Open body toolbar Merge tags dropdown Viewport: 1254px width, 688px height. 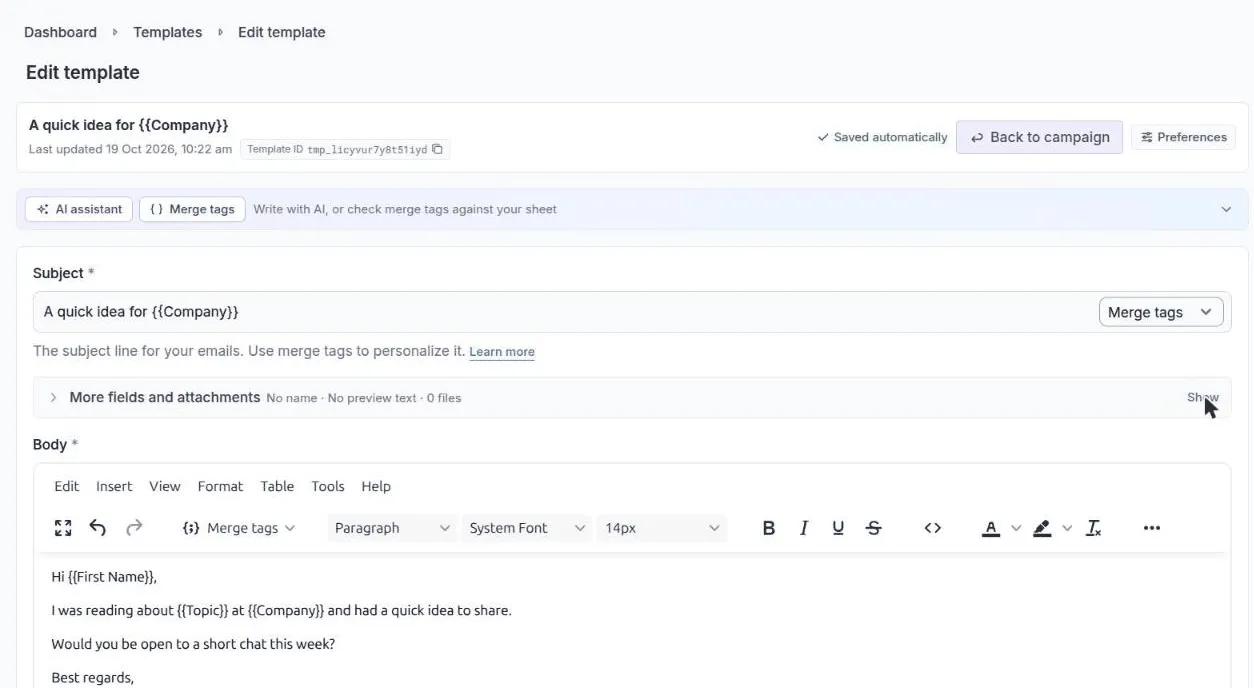[x=240, y=528]
